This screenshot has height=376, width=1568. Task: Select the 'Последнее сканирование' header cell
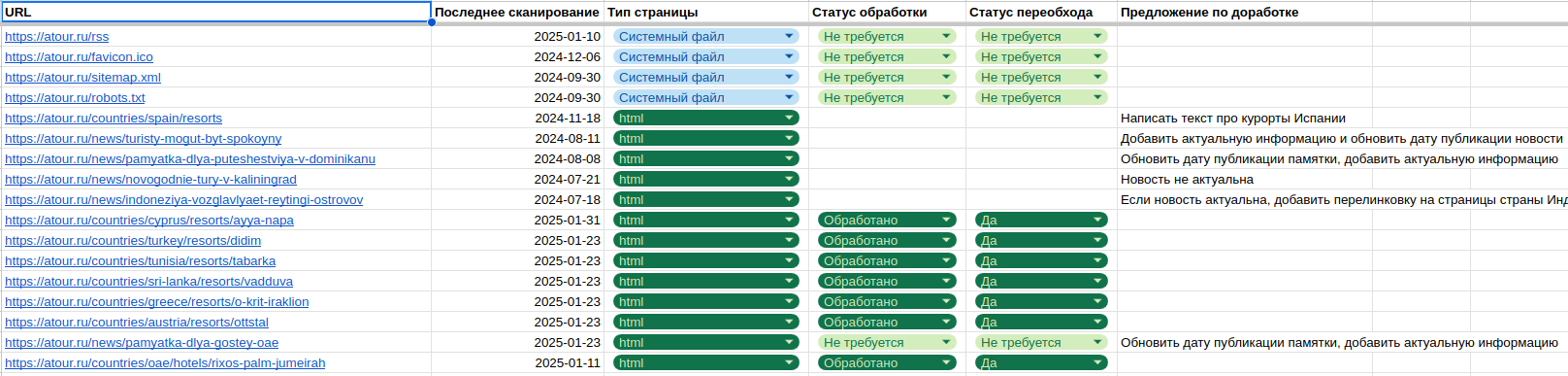click(517, 12)
